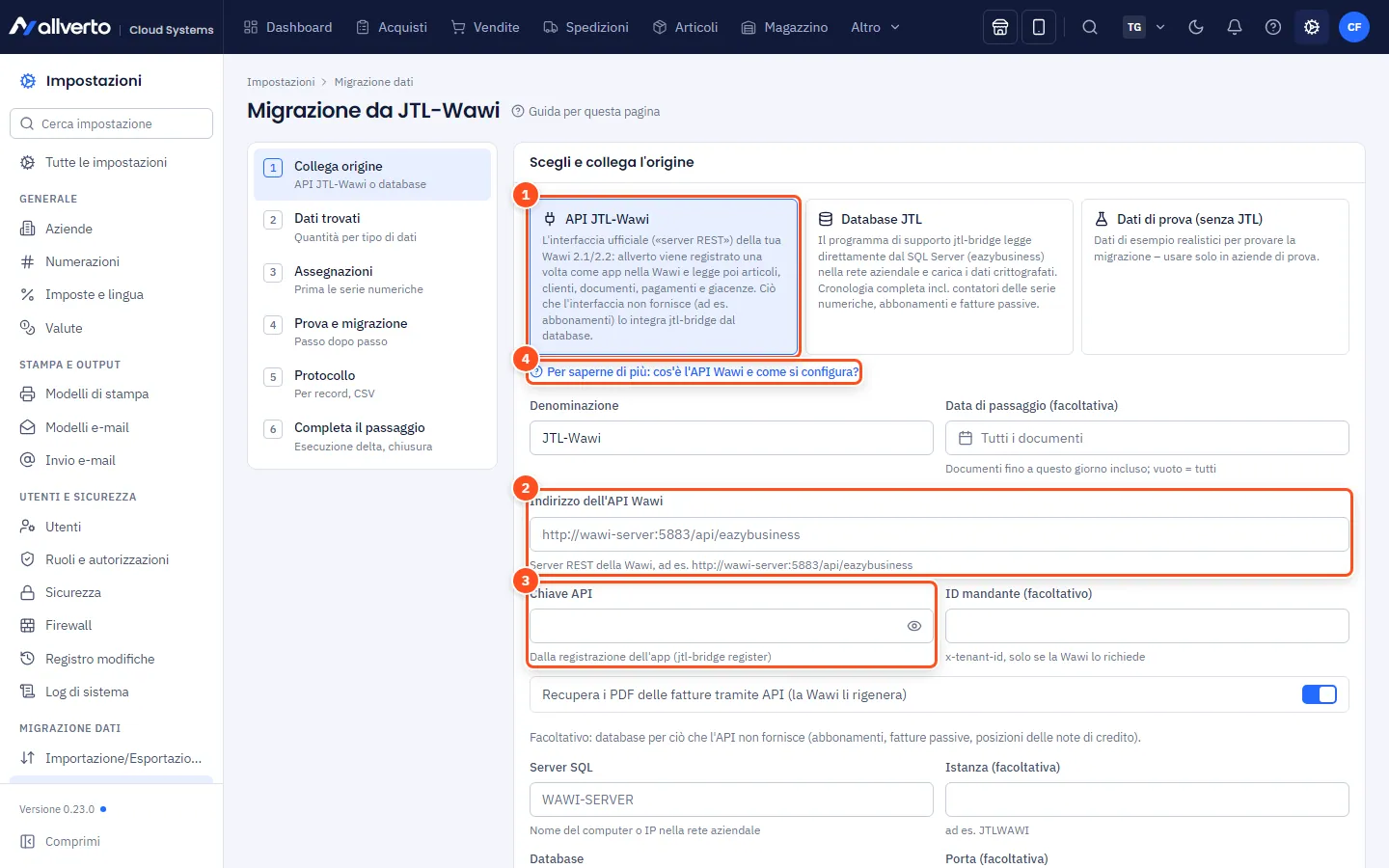Open Data di passaggio date picker
This screenshot has height=868, width=1389.
pos(1147,438)
